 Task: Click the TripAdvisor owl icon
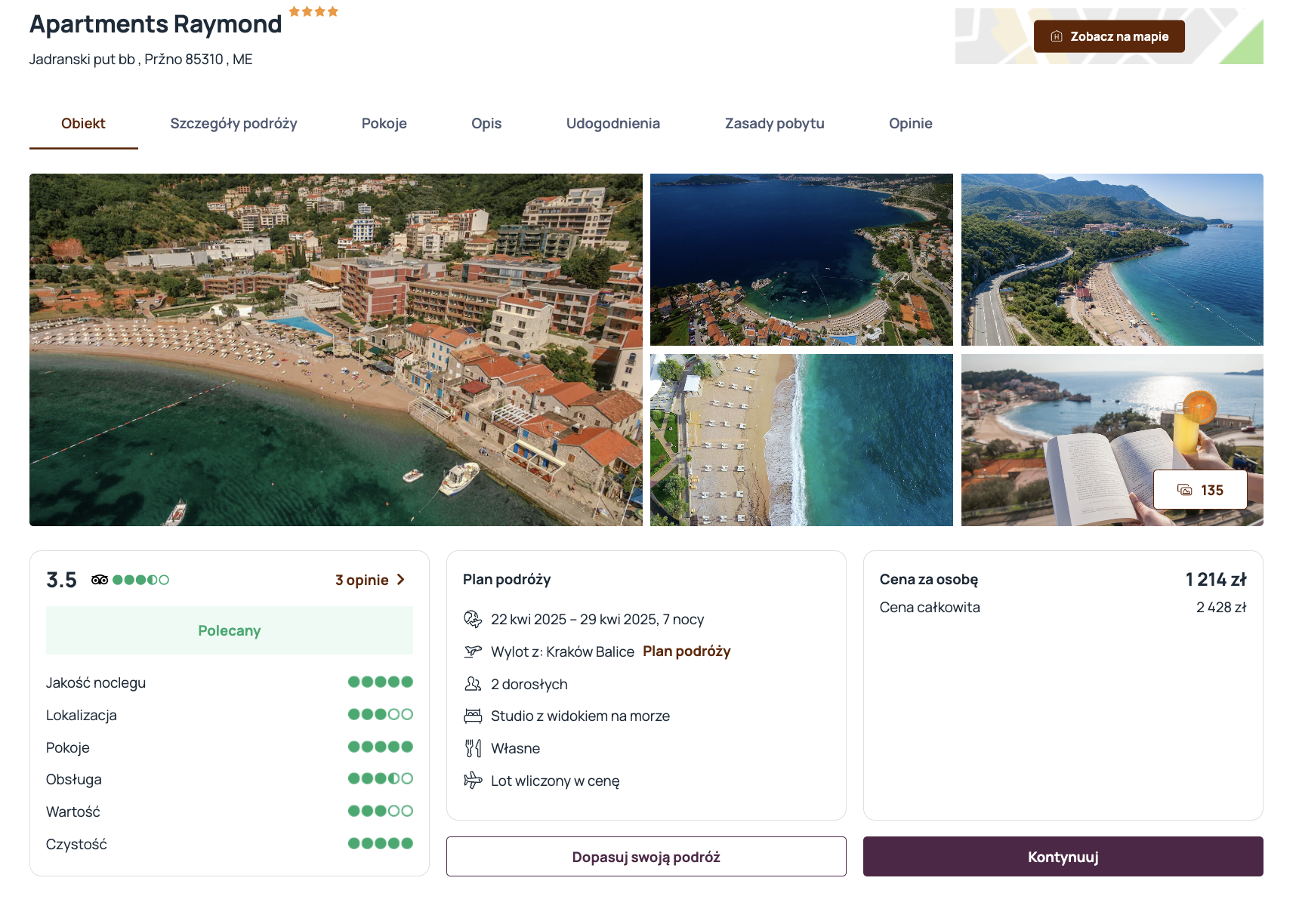pyautogui.click(x=100, y=580)
